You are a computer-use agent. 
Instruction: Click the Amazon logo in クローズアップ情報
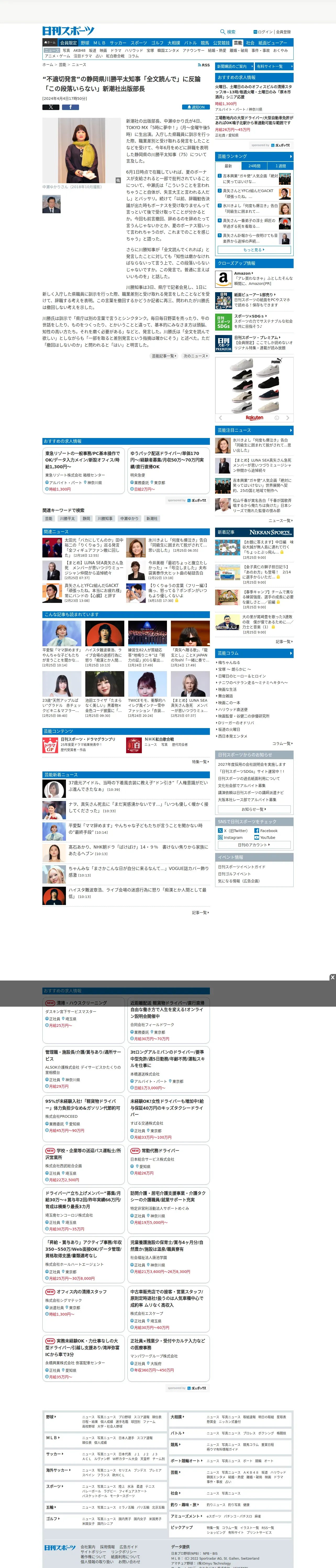pyautogui.click(x=223, y=279)
